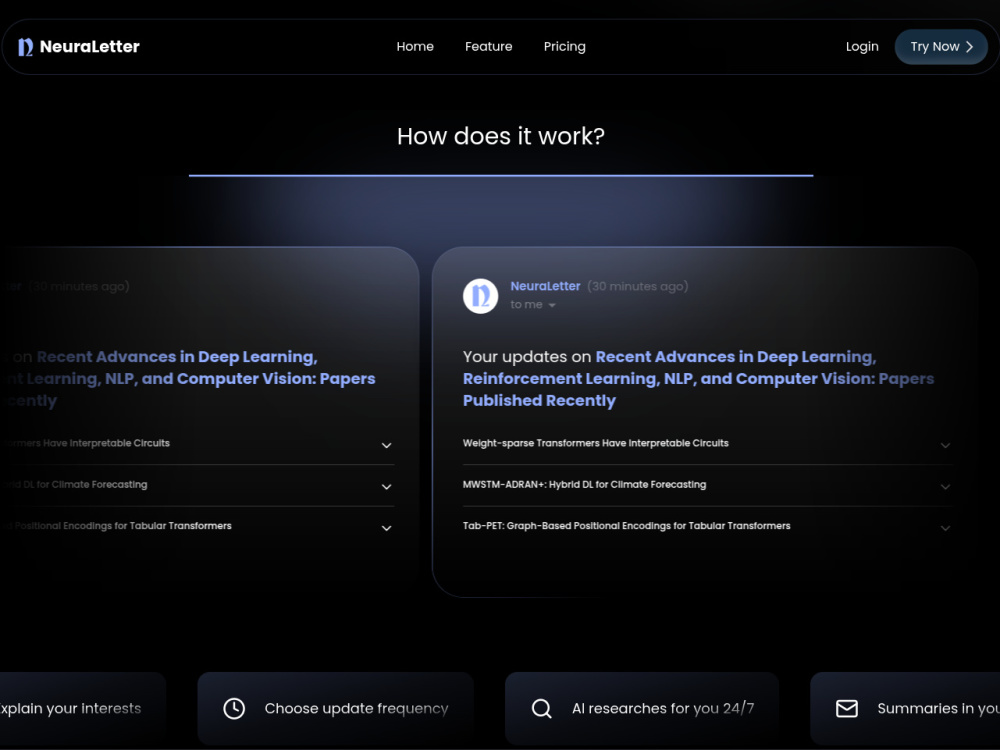
Task: Select the 'Summaries in your' step card
Action: pos(905,709)
